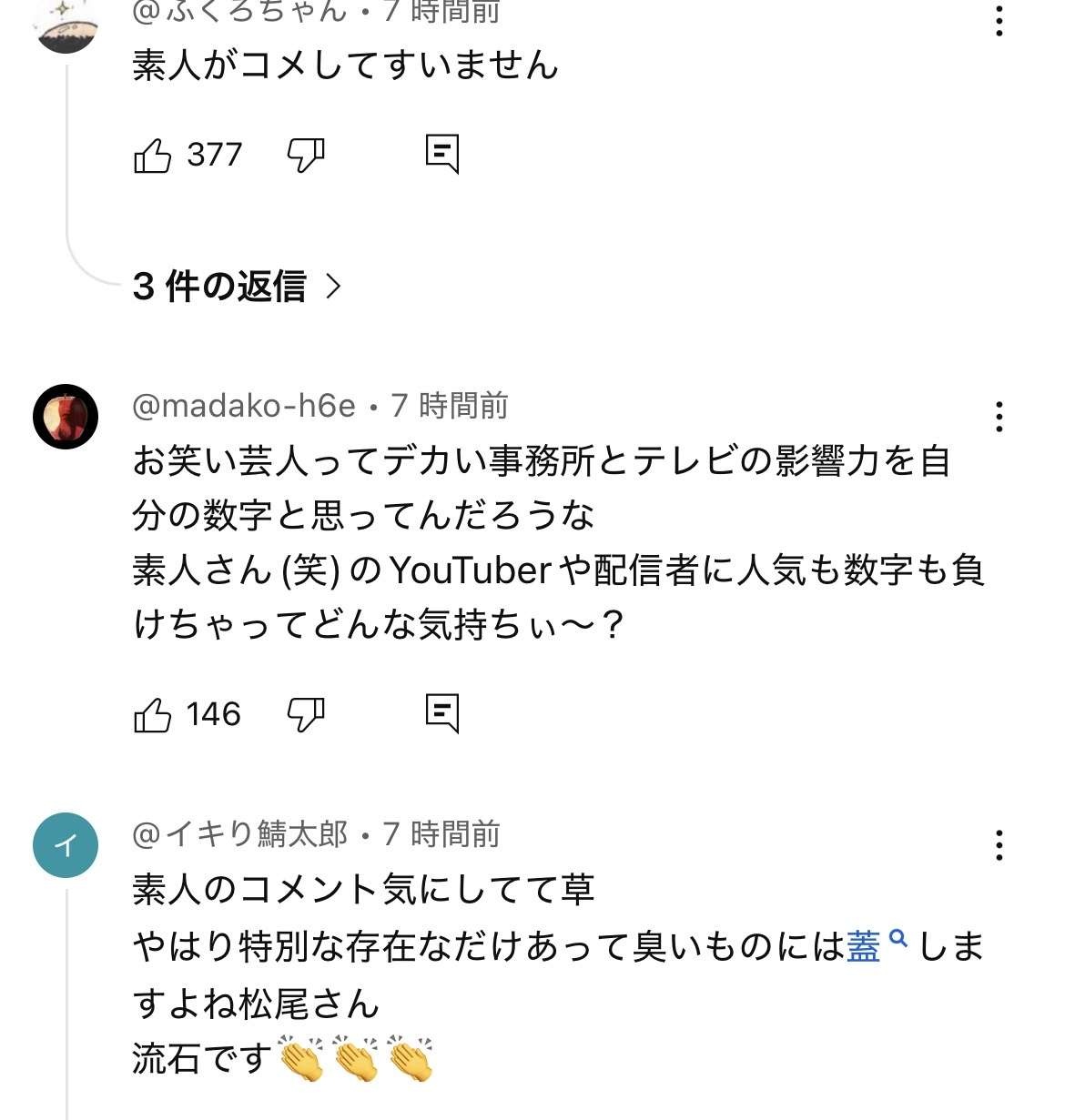Like the madako-h6e comment

[152, 715]
